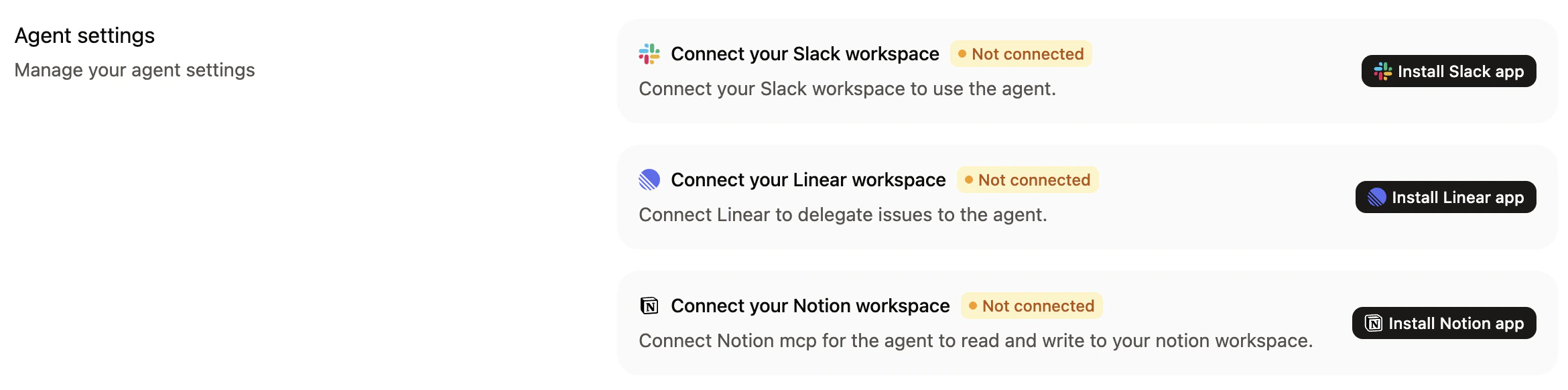1568x390 pixels.
Task: Click the Install Notion app button
Action: (1444, 322)
